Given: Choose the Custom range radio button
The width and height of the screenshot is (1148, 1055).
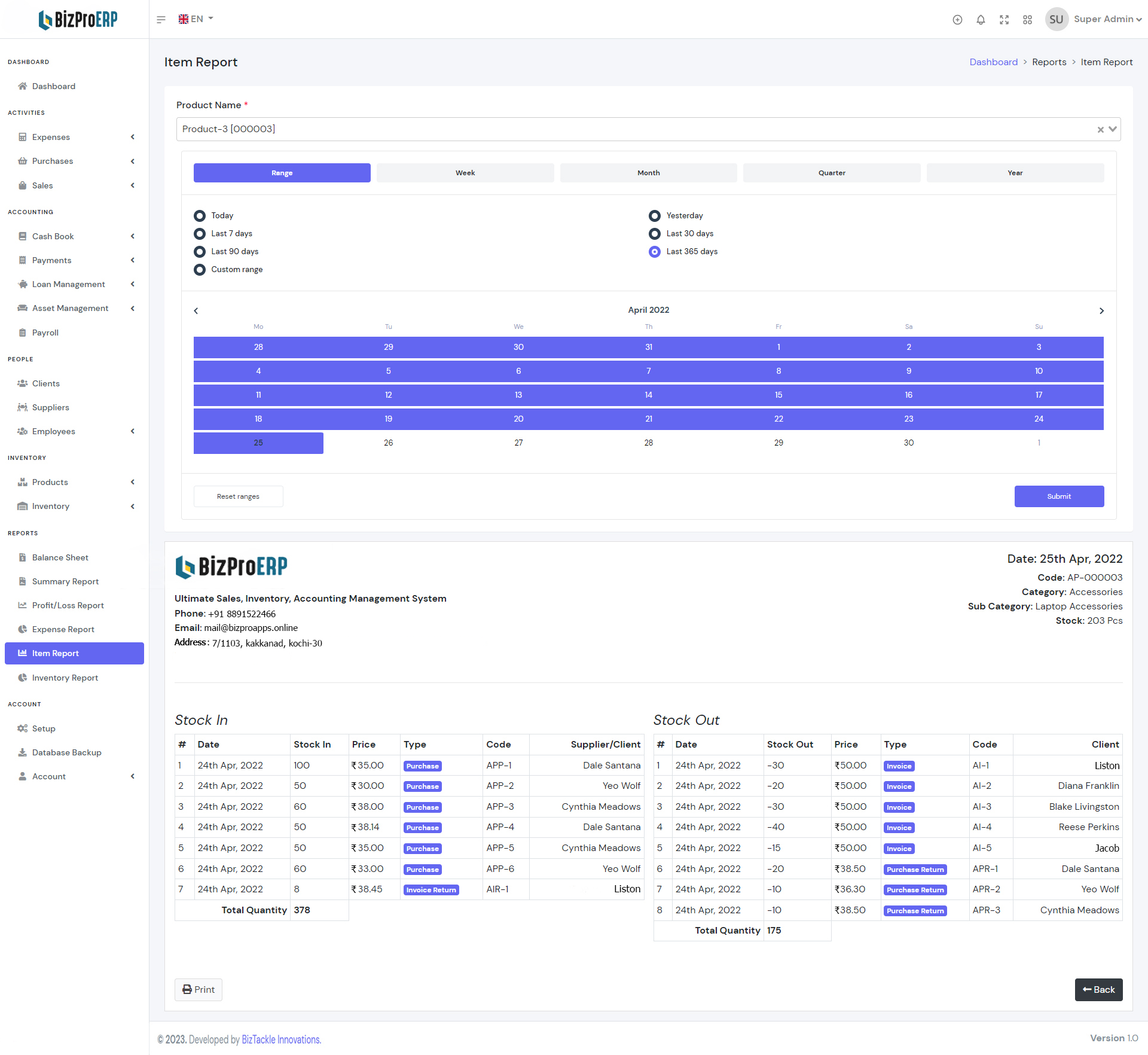Looking at the screenshot, I should point(200,270).
